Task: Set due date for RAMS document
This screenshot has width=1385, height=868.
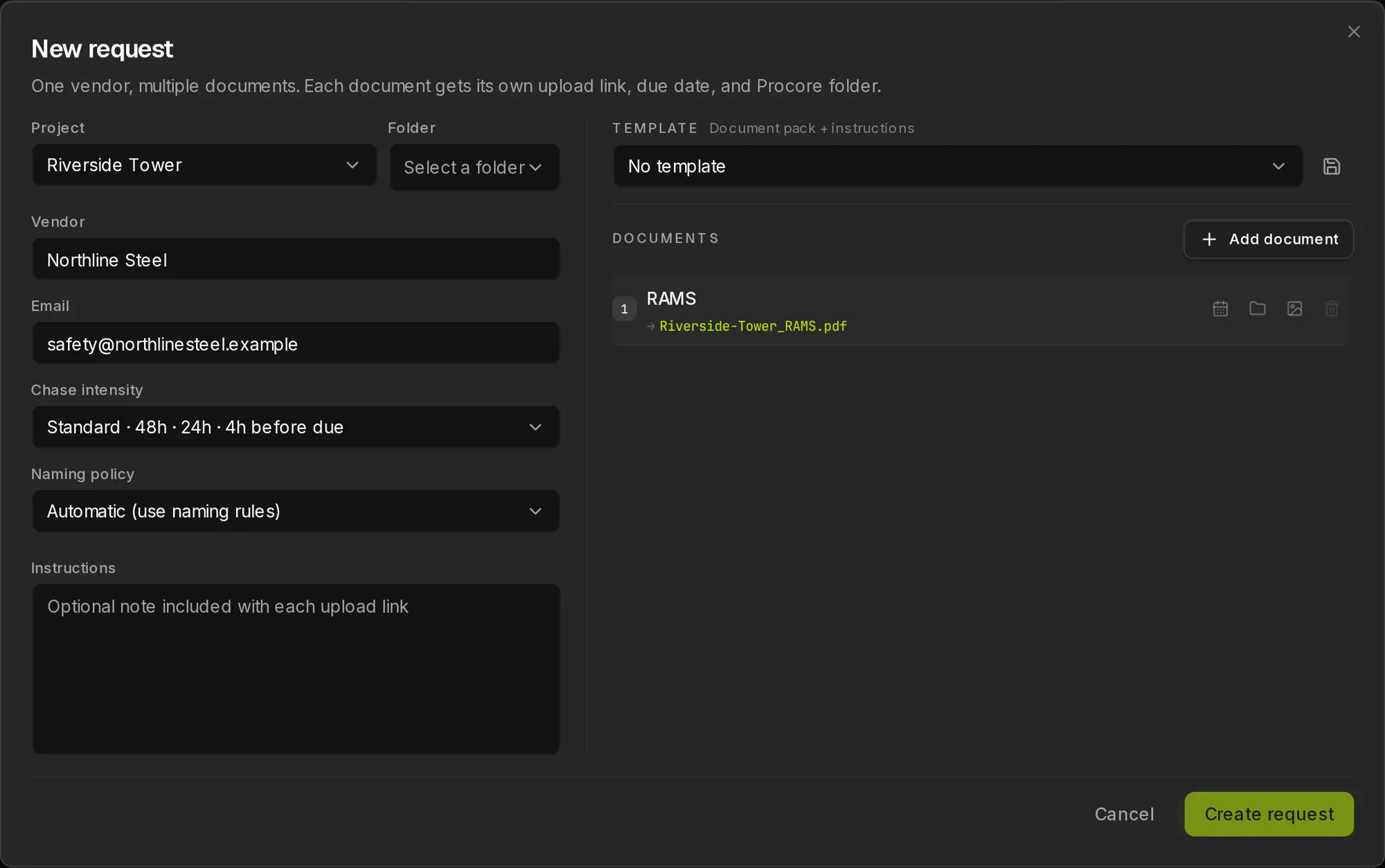Action: tap(1220, 309)
